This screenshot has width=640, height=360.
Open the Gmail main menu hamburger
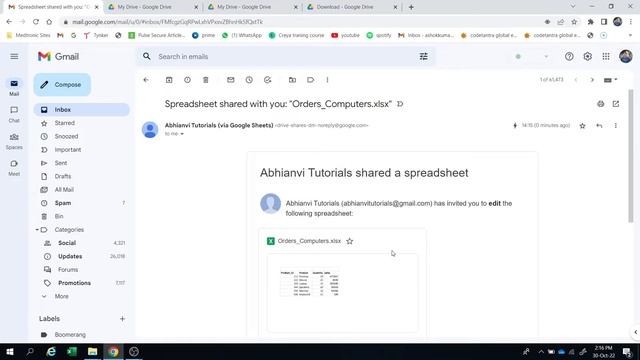coord(14,56)
